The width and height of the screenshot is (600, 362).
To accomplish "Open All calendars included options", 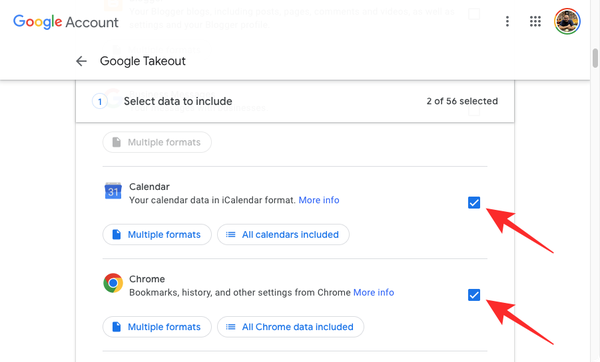I will pyautogui.click(x=283, y=235).
